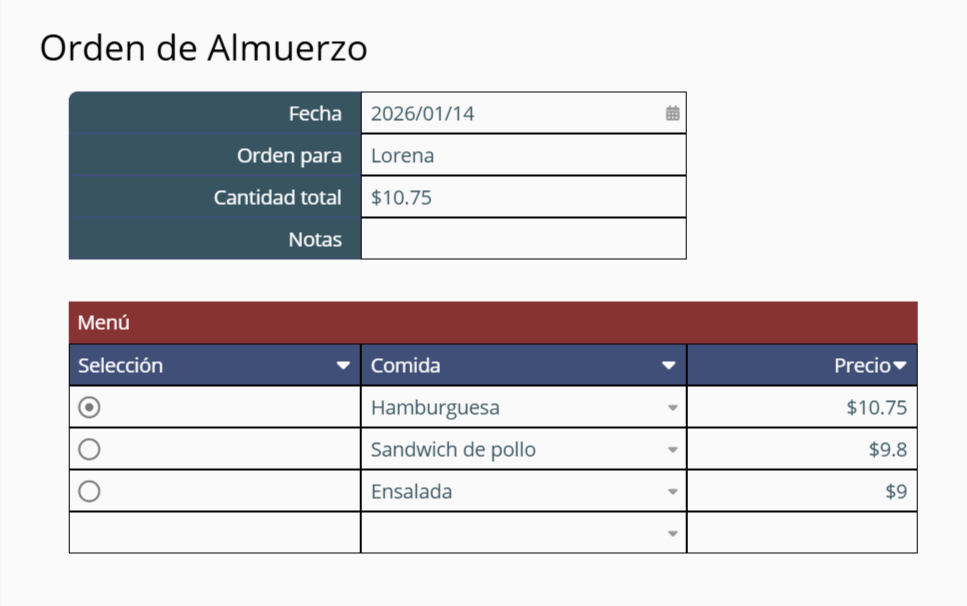Open the calendar picker icon in Fecha

coord(672,113)
